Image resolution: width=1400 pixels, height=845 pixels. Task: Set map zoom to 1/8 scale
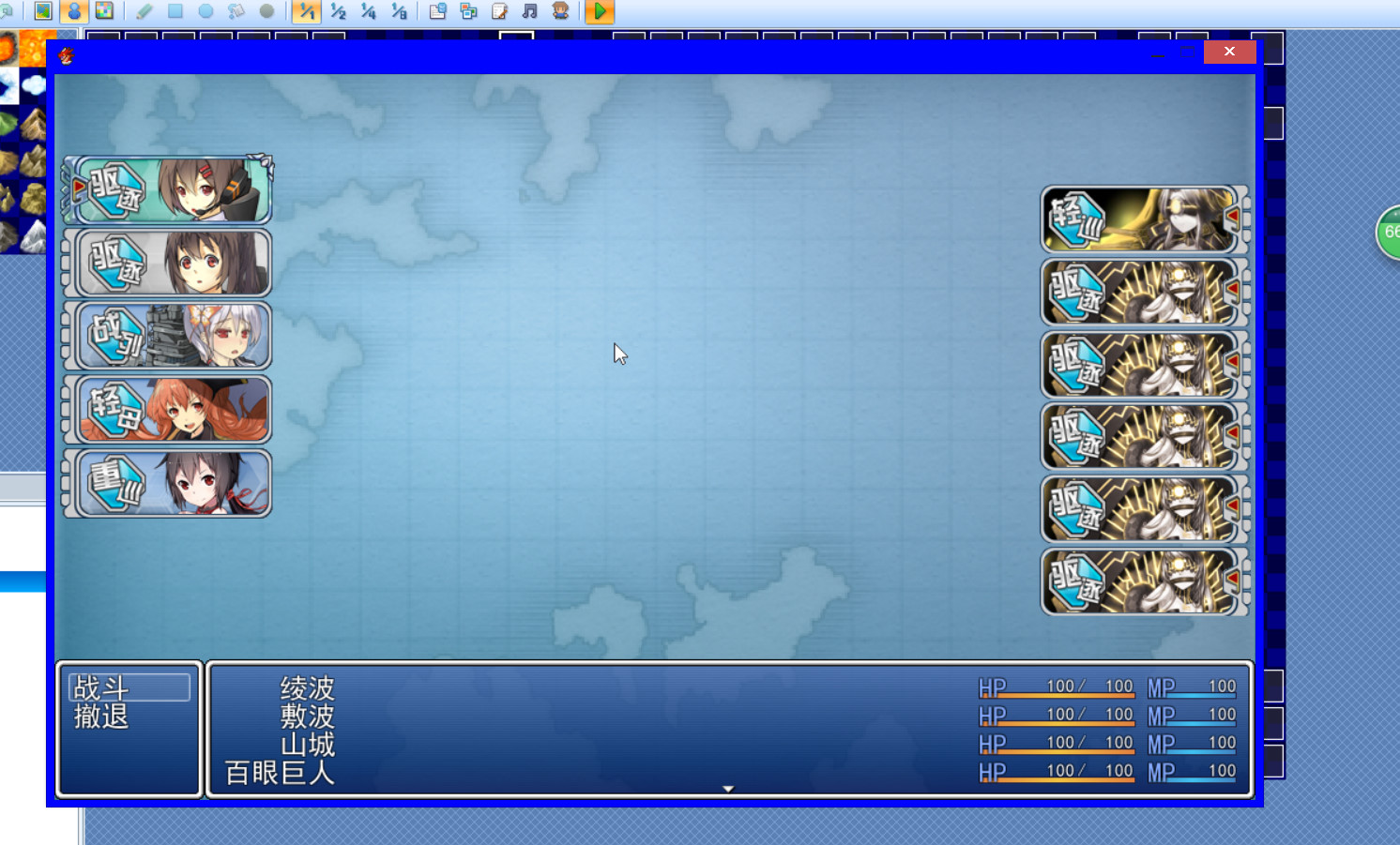(399, 11)
